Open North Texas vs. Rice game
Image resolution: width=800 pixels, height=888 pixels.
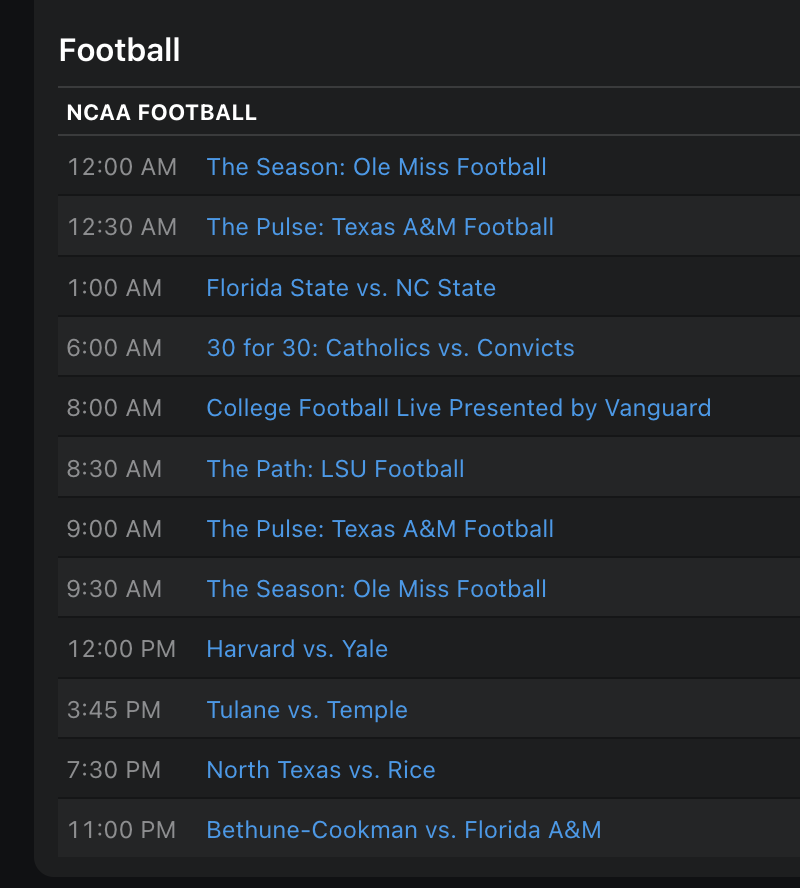click(321, 770)
